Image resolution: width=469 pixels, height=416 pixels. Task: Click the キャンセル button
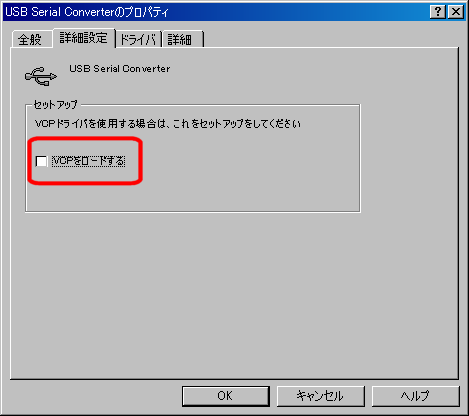320,396
